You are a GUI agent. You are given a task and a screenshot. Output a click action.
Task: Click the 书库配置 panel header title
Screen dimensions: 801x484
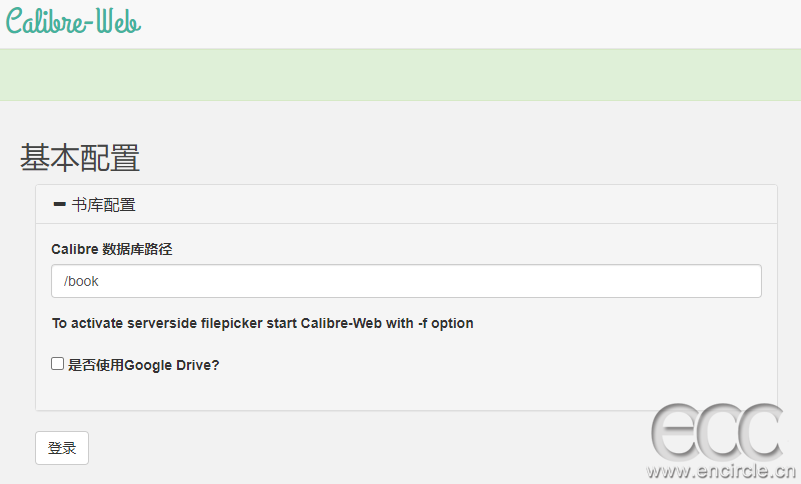[104, 205]
